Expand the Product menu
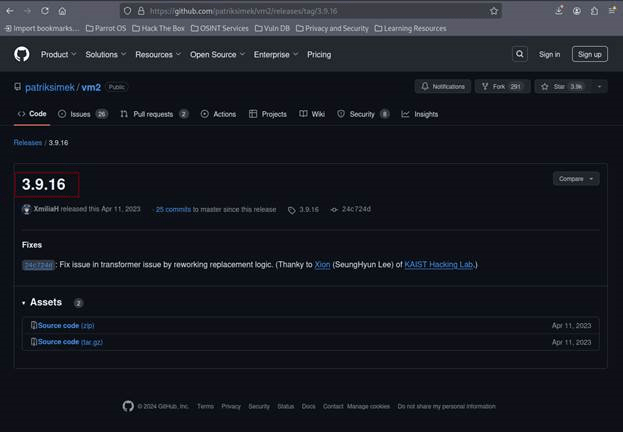The image size is (623, 432). click(x=58, y=54)
